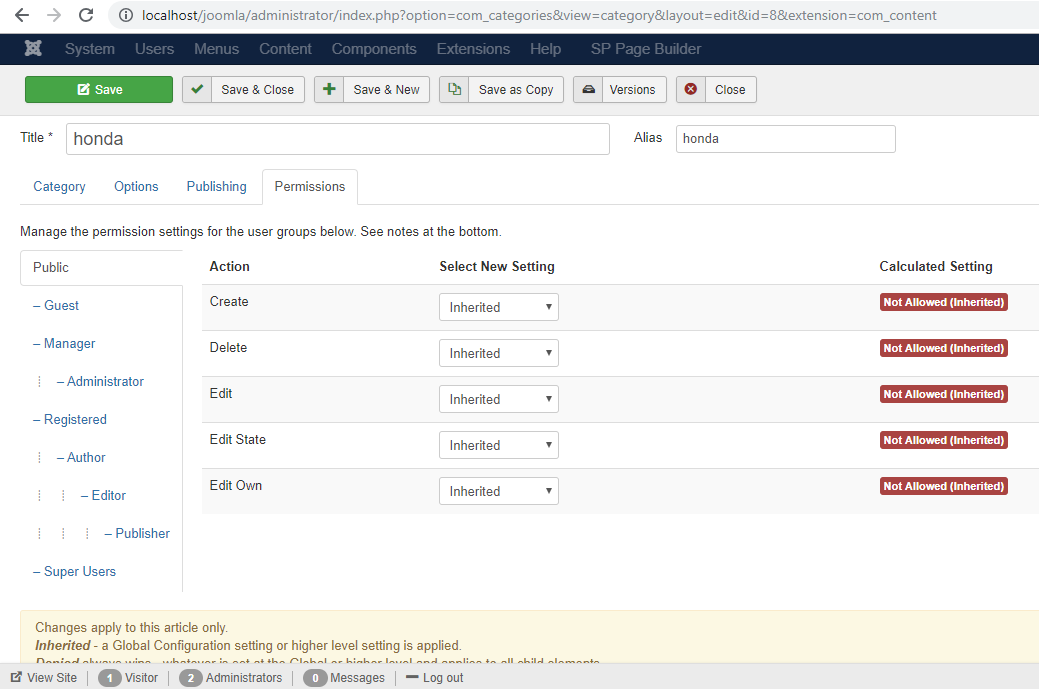Screen dimensions: 1039x689
Task: Click the browser reload icon
Action: (86, 15)
